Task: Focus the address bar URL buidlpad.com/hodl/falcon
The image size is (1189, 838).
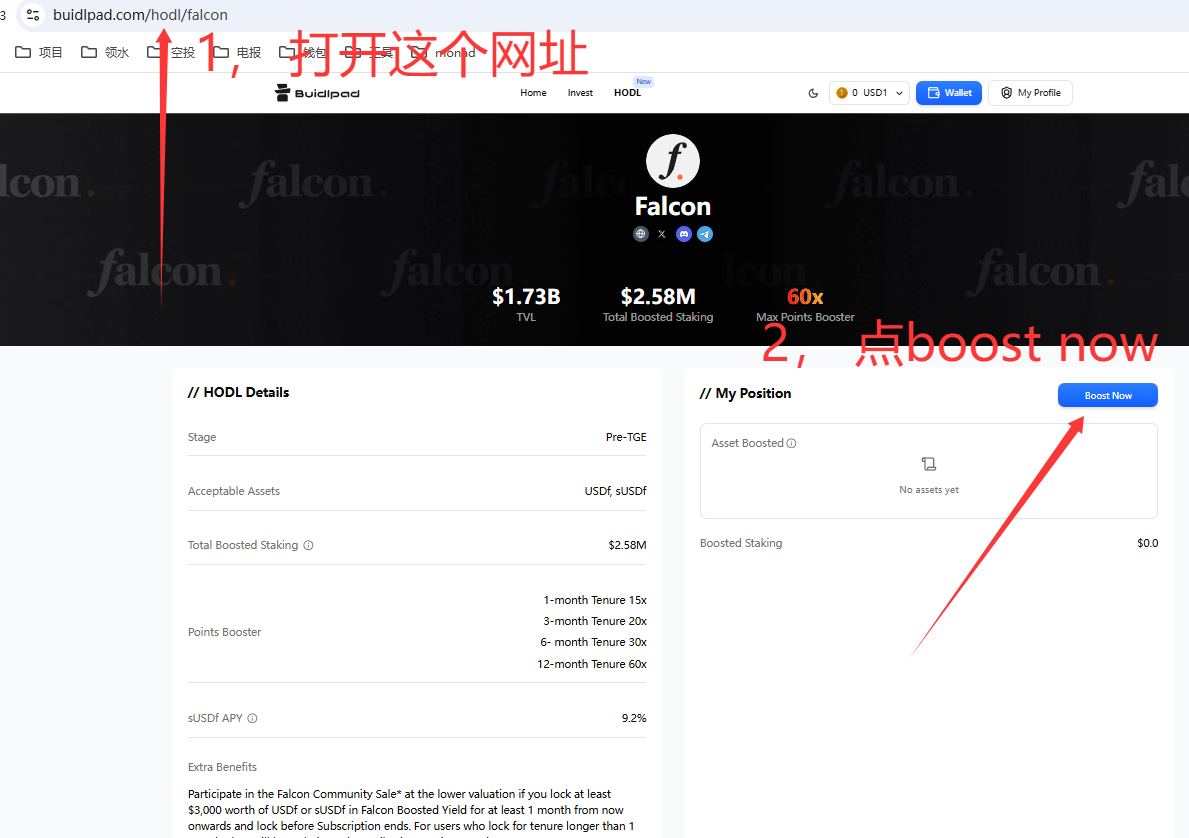Action: point(140,14)
